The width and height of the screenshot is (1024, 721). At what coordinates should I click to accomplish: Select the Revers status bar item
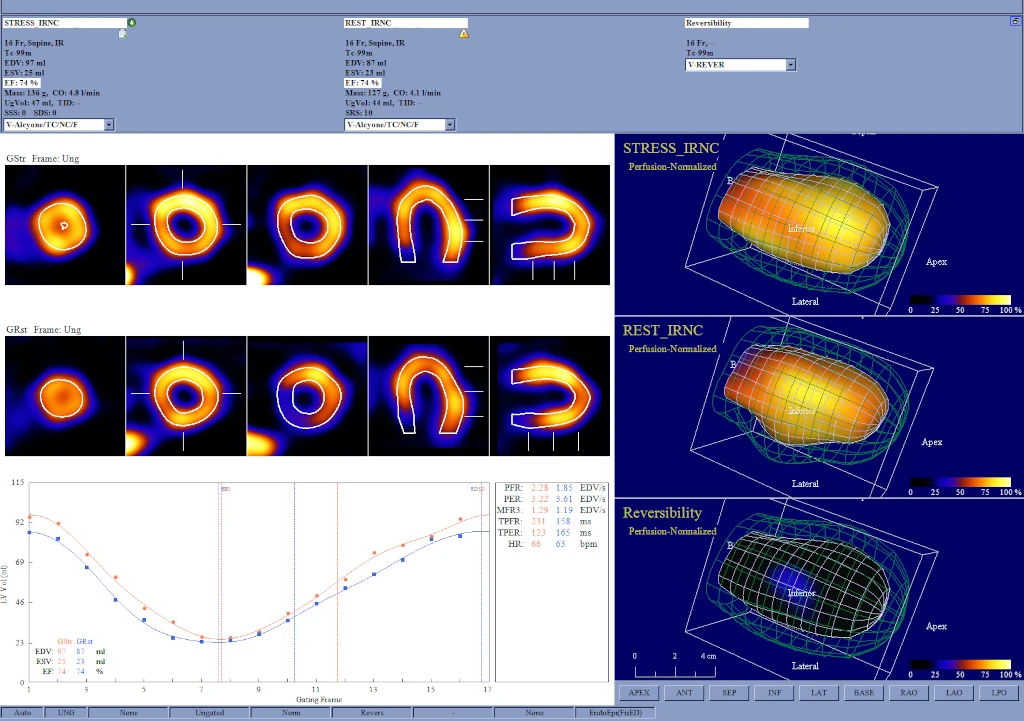pyautogui.click(x=371, y=713)
